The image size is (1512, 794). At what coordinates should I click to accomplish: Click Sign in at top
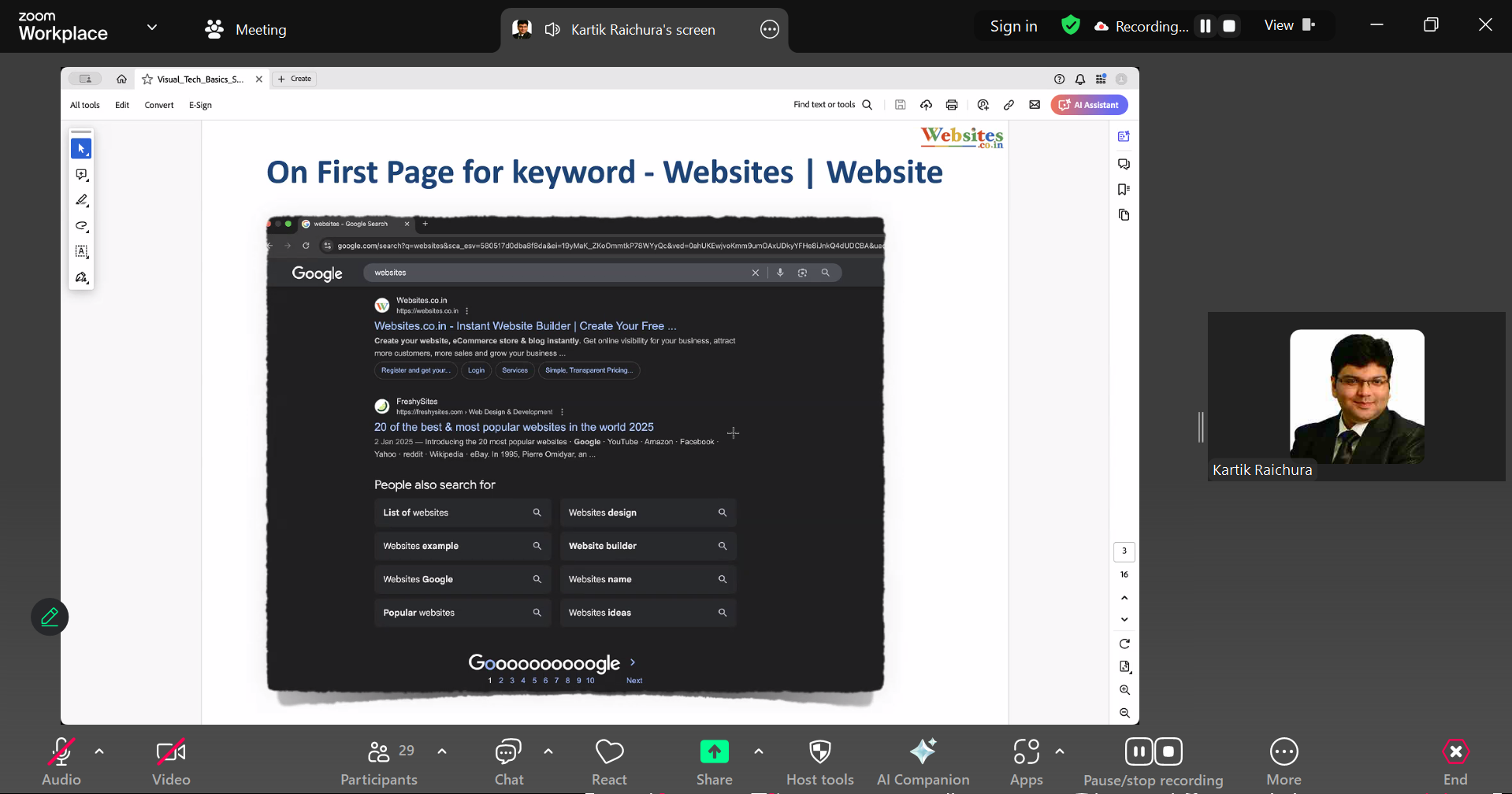1013,26
